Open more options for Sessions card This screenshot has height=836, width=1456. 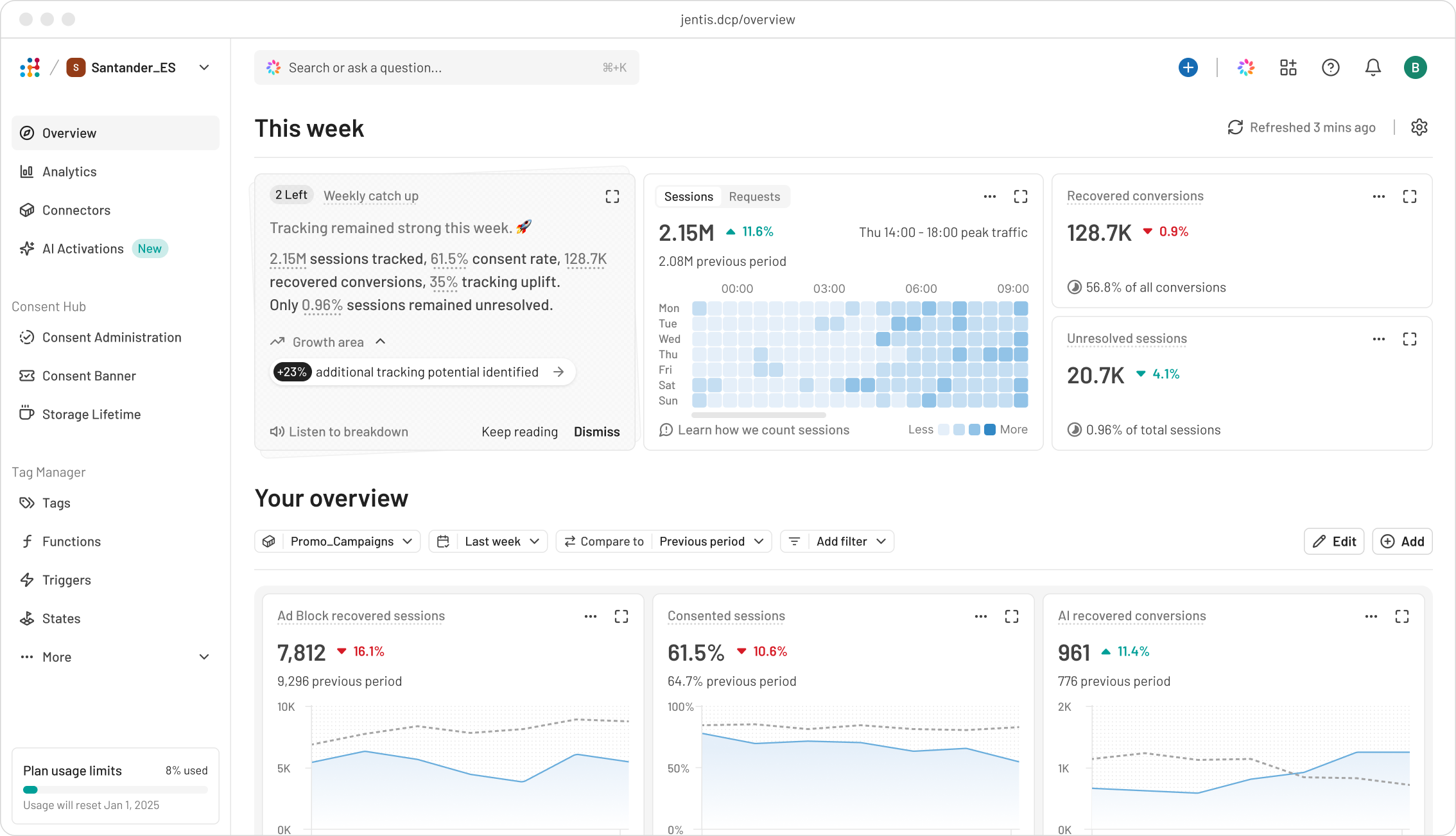point(990,196)
